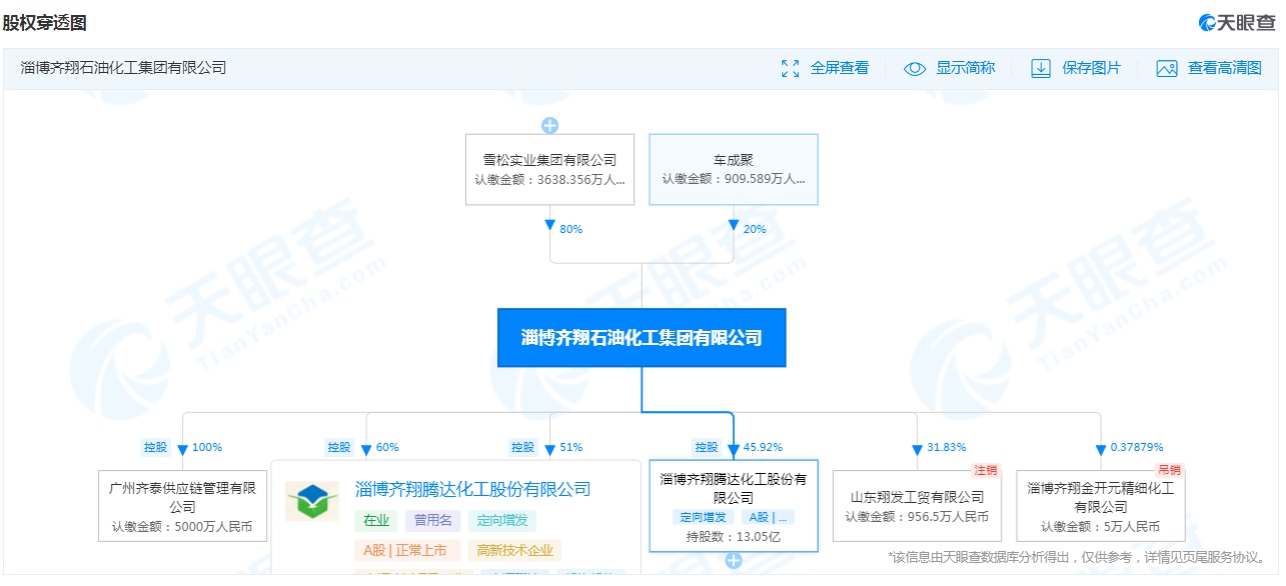This screenshot has width=1286, height=586.
Task: Select the 山东翔发工贸有限公司 node
Action: tap(917, 506)
